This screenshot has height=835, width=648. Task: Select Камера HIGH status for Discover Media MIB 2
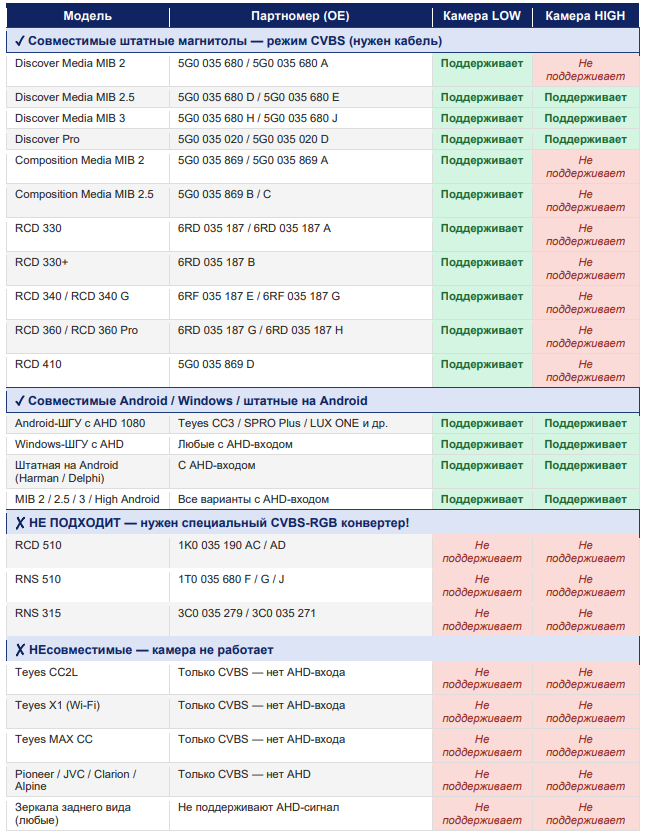pos(585,70)
